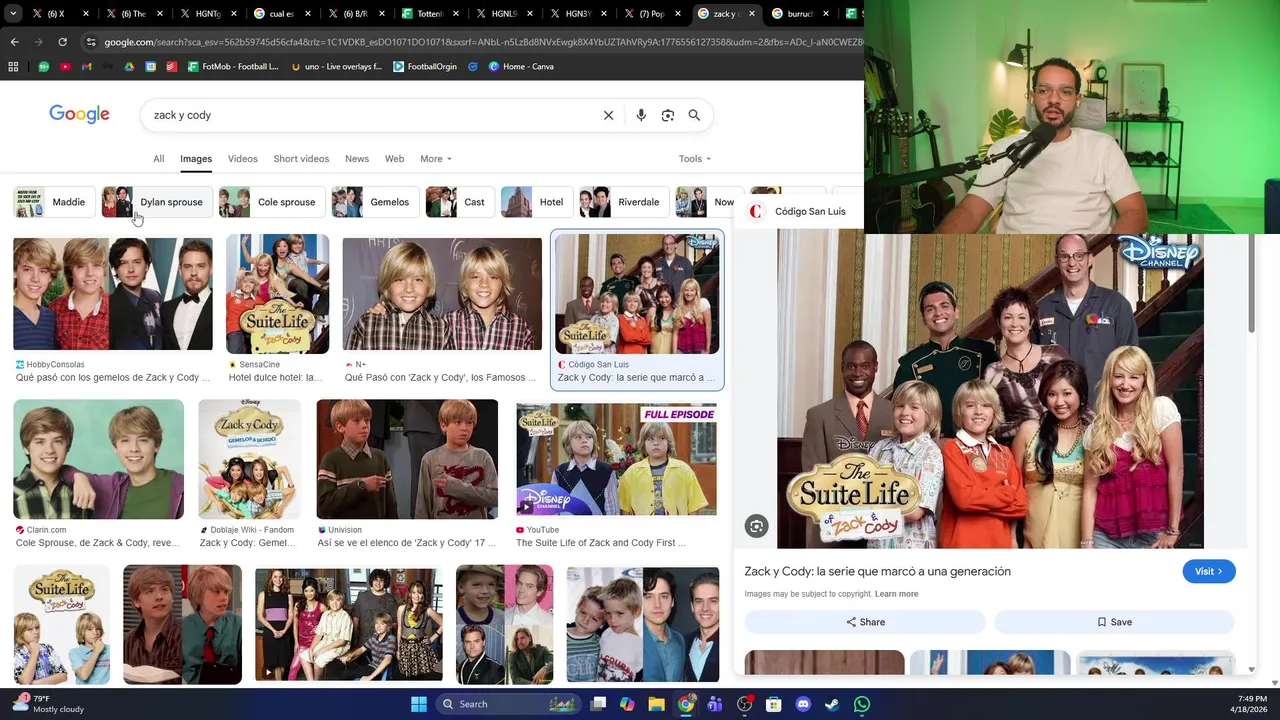This screenshot has height=720, width=1280.
Task: Open the SensaCine Suite Life poster result
Action: click(x=277, y=294)
